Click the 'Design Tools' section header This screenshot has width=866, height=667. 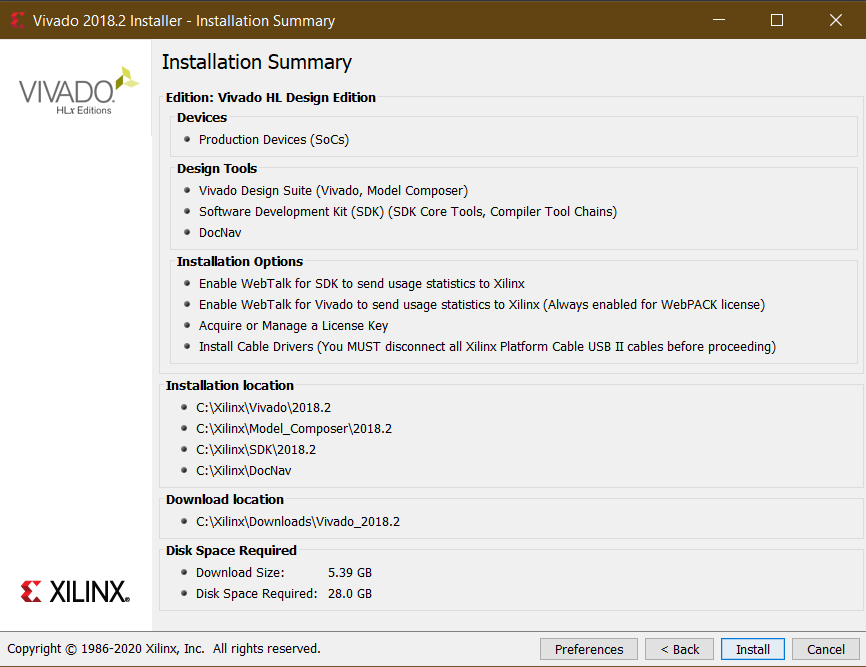pyautogui.click(x=217, y=168)
